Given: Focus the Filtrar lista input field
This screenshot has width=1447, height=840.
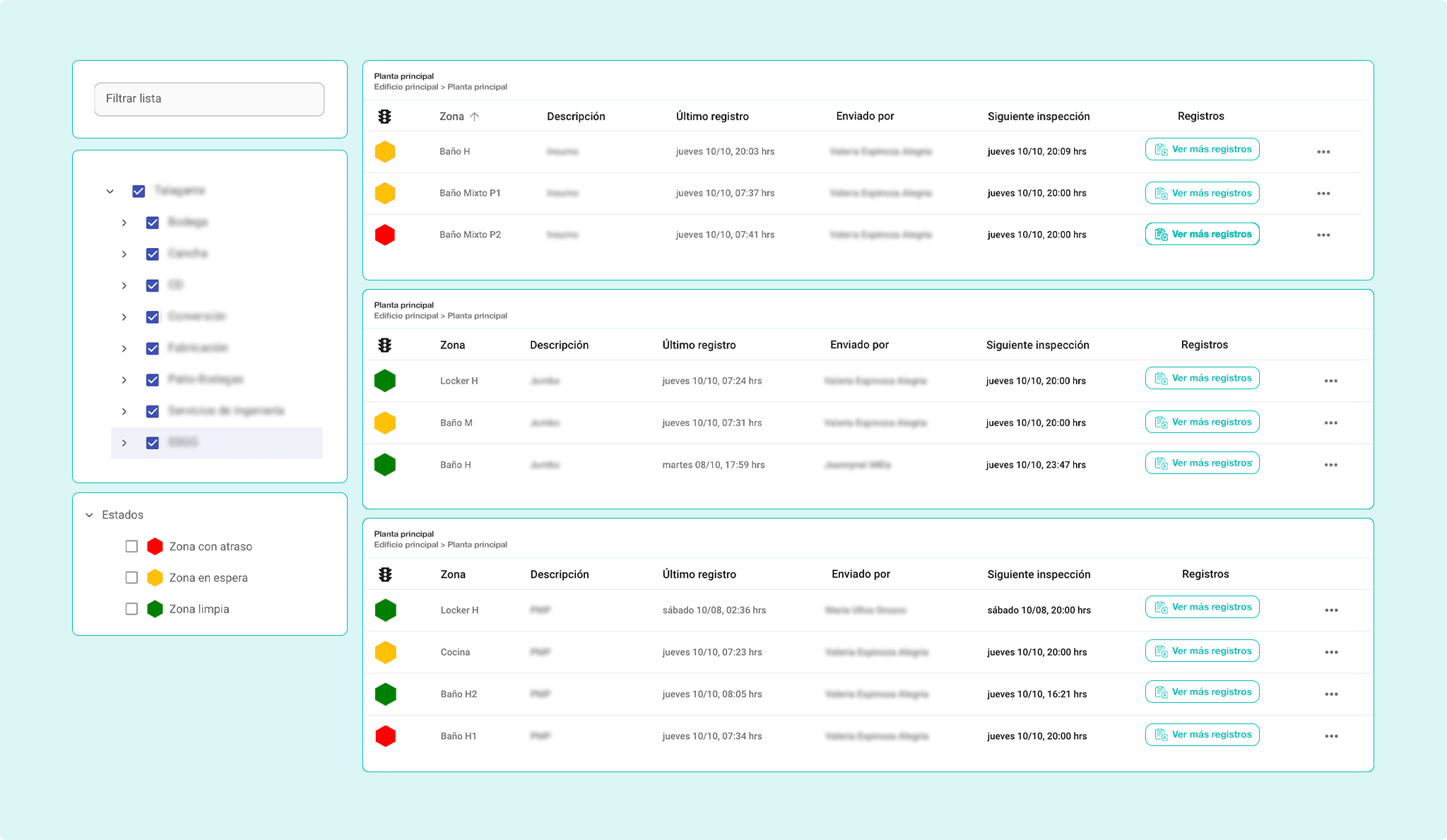Looking at the screenshot, I should point(209,99).
